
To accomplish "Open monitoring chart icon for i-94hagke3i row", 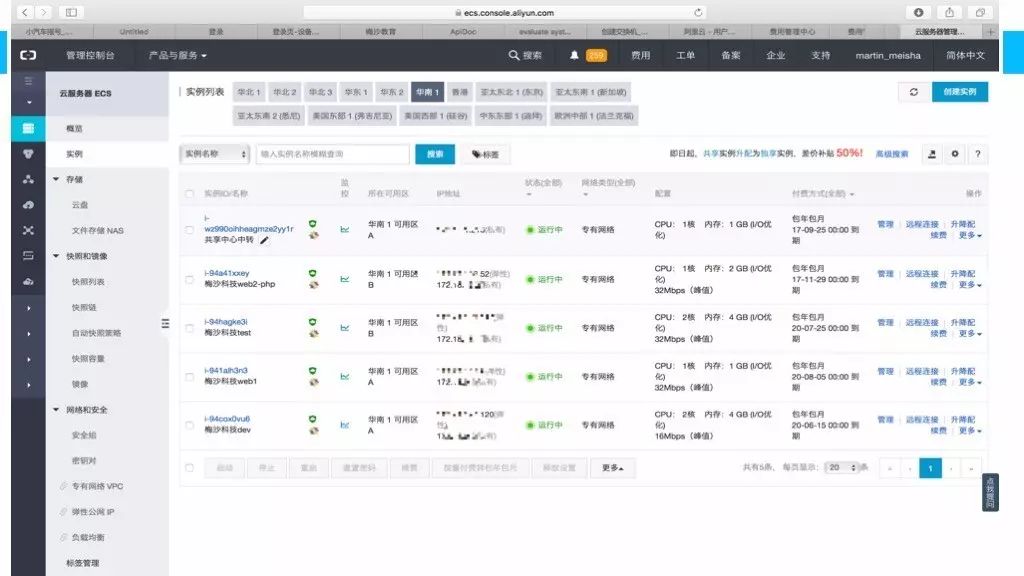I will (345, 328).
